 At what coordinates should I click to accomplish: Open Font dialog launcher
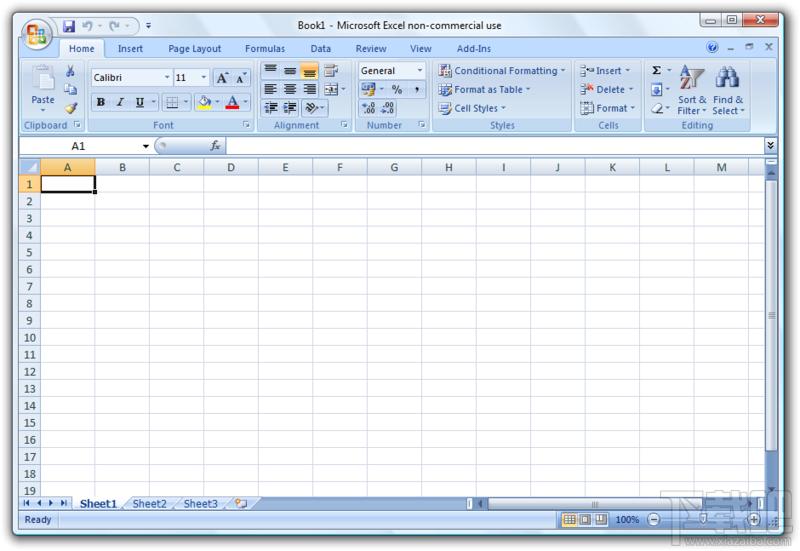click(x=246, y=124)
